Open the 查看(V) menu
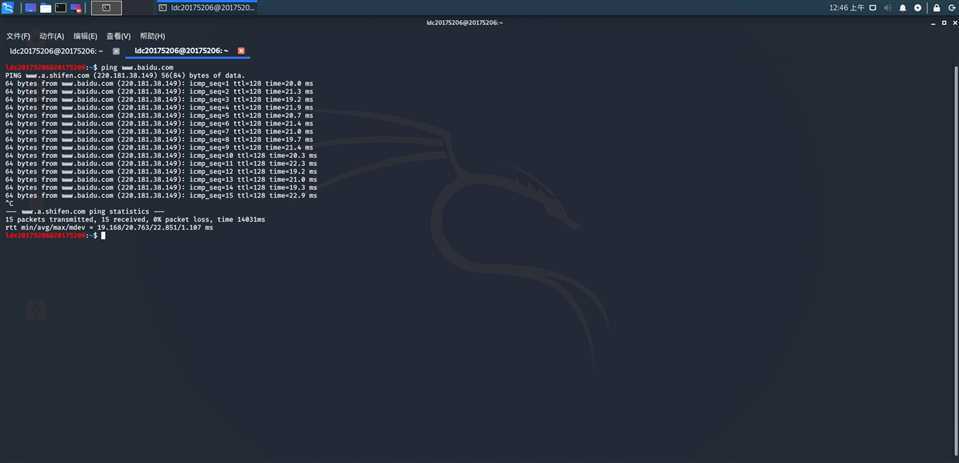959x463 pixels. pos(118,36)
